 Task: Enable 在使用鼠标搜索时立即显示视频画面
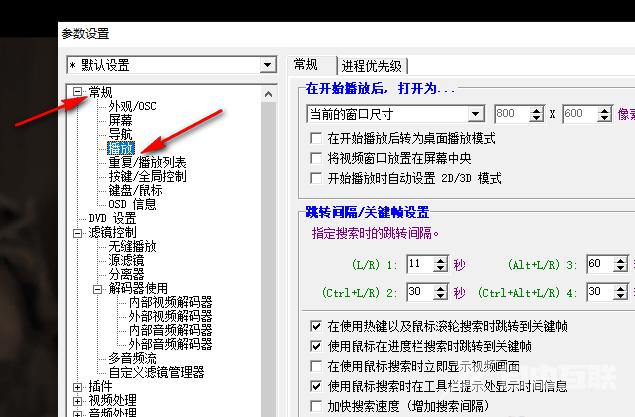[315, 366]
